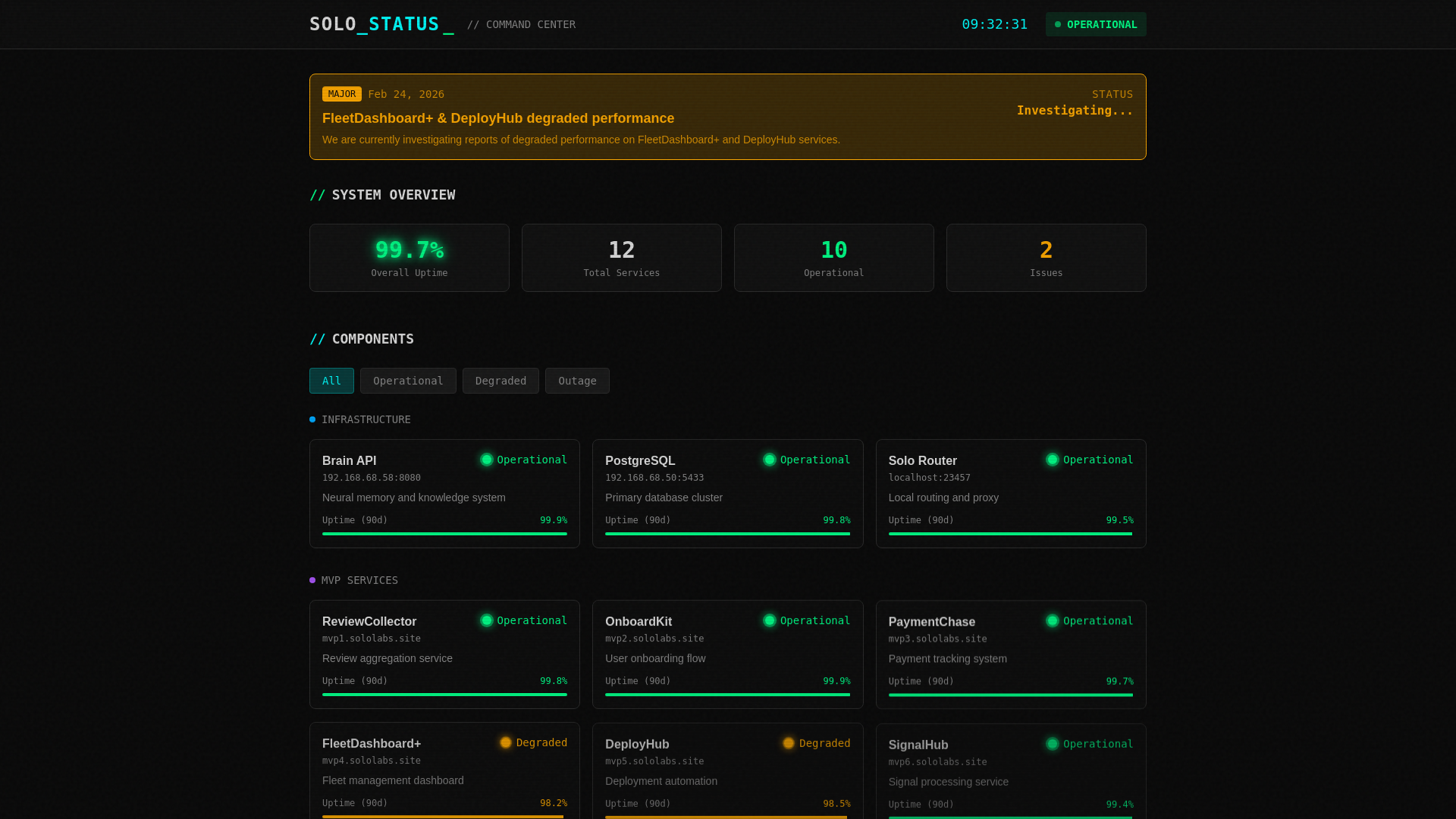Click FleetDashboard+ orange degraded dot
1456x819 pixels.
click(x=506, y=742)
